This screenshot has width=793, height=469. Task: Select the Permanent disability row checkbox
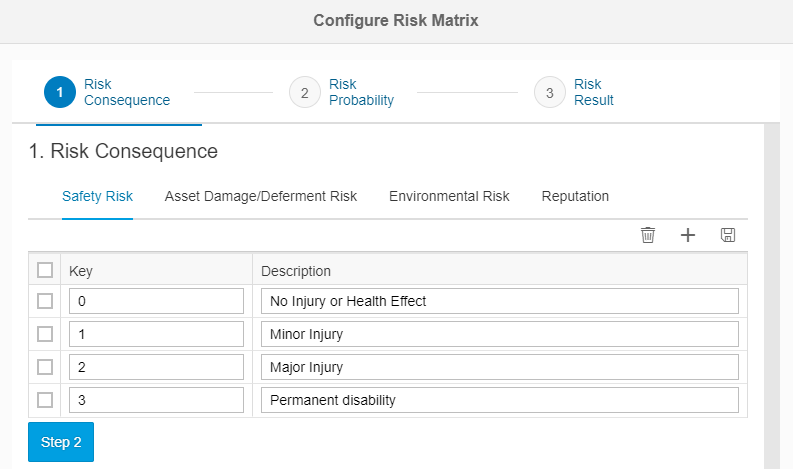(45, 400)
